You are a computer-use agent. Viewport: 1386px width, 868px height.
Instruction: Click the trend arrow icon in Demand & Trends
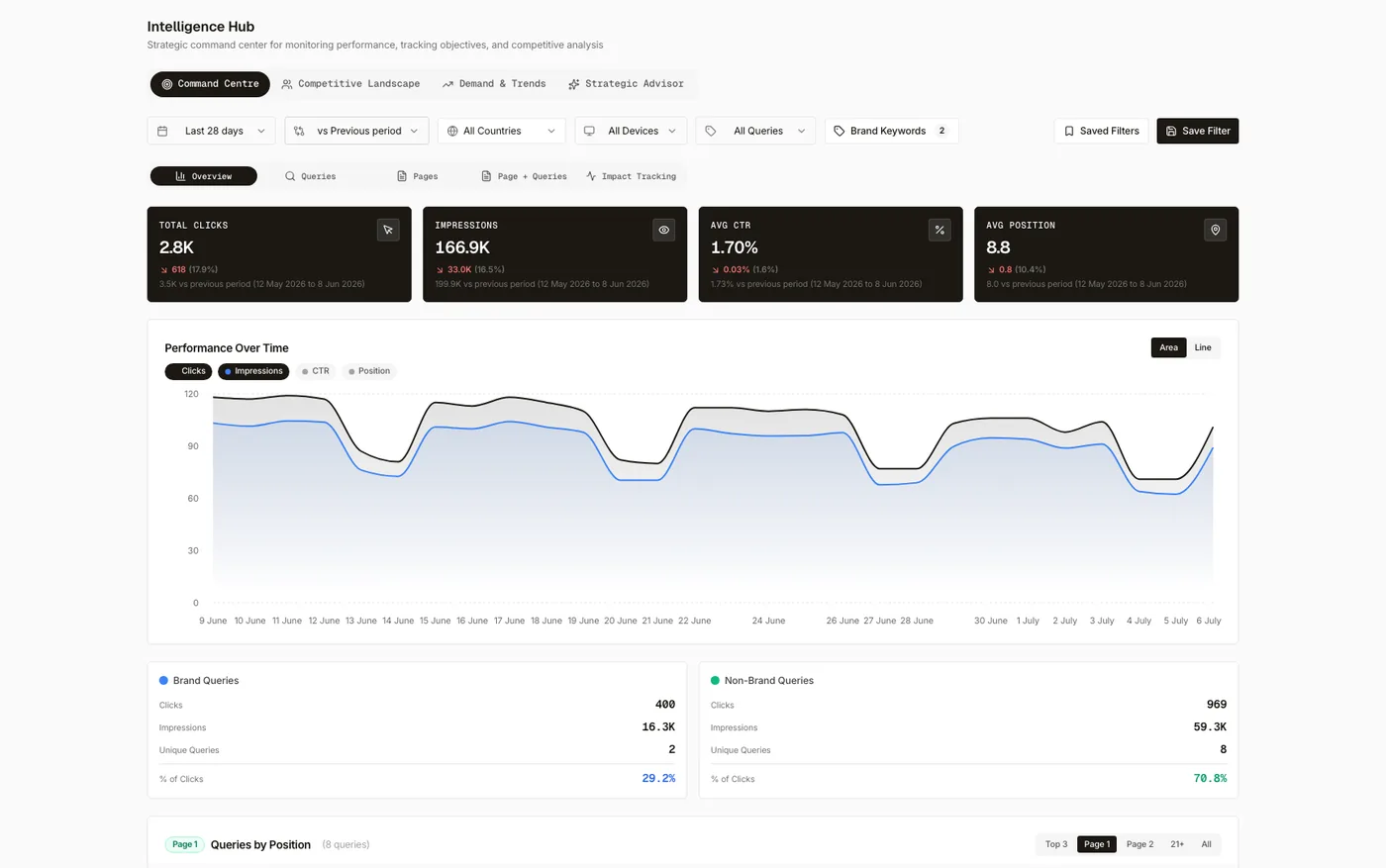point(447,84)
